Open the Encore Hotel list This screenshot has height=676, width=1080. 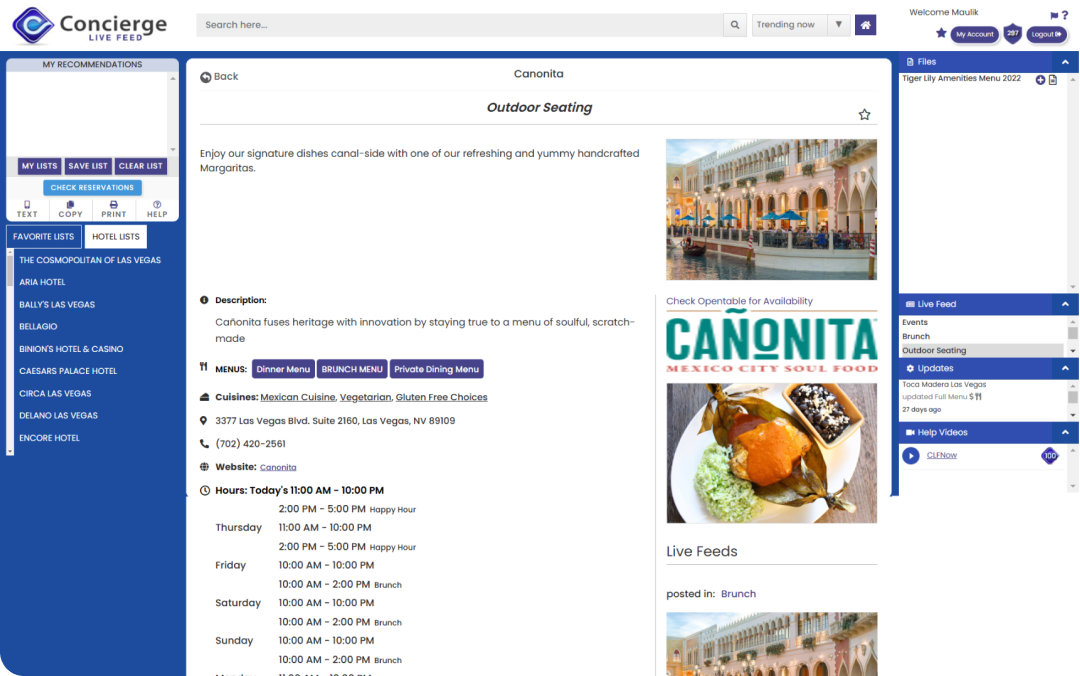(x=50, y=438)
